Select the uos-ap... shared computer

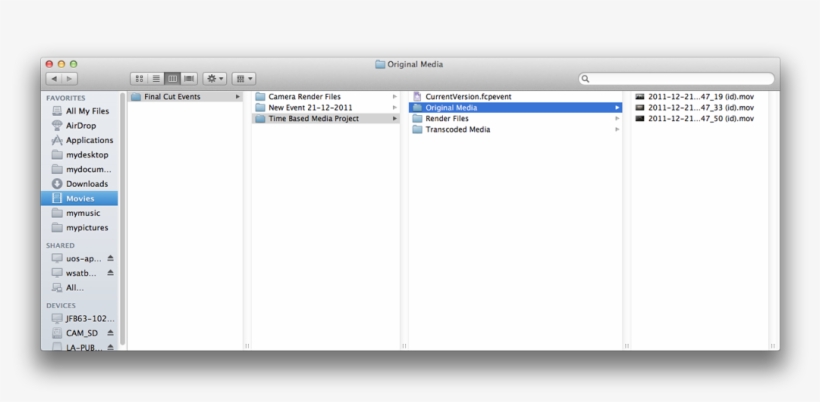[x=76, y=258]
